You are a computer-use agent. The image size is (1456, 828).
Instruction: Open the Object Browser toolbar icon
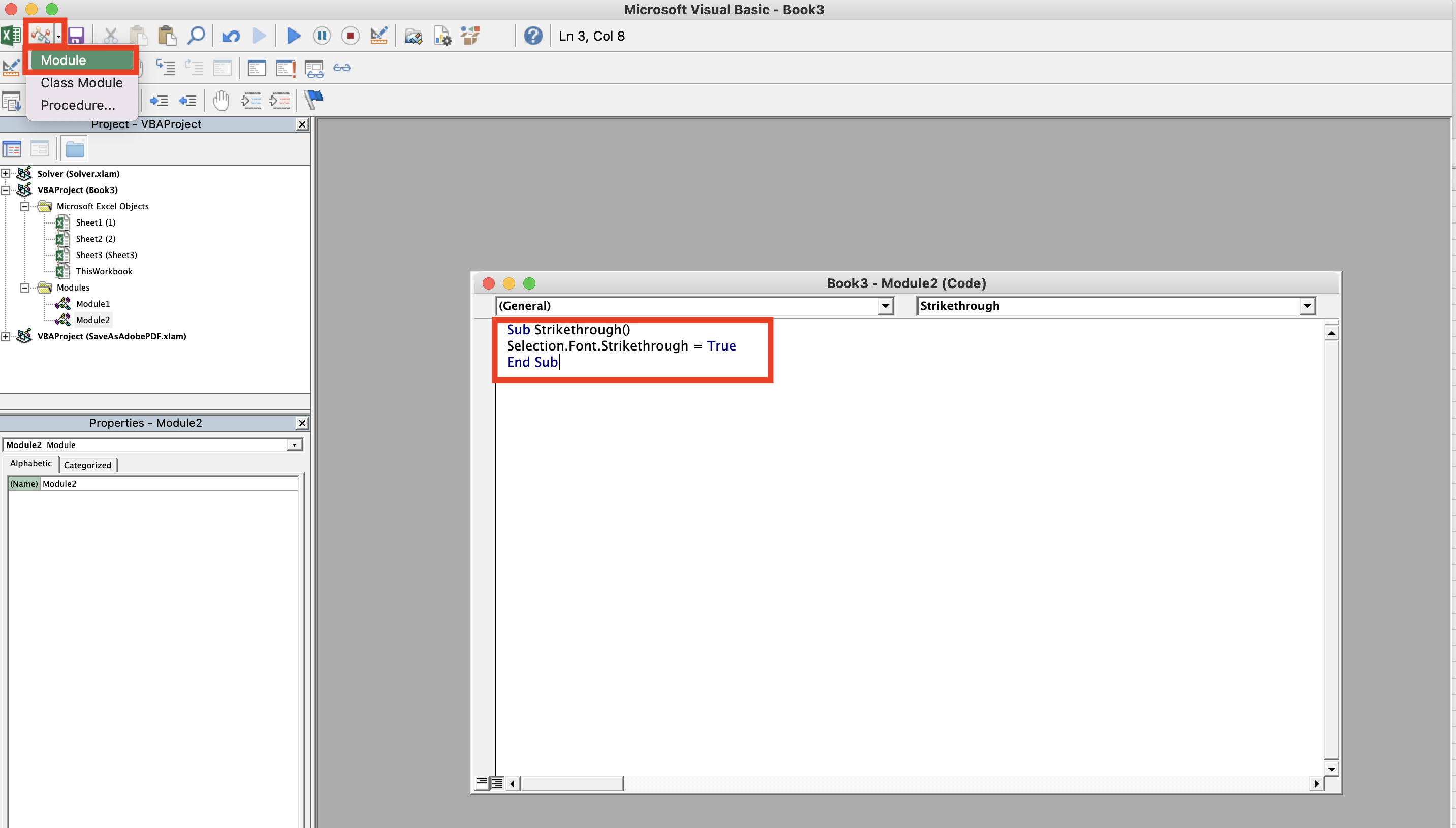point(470,36)
